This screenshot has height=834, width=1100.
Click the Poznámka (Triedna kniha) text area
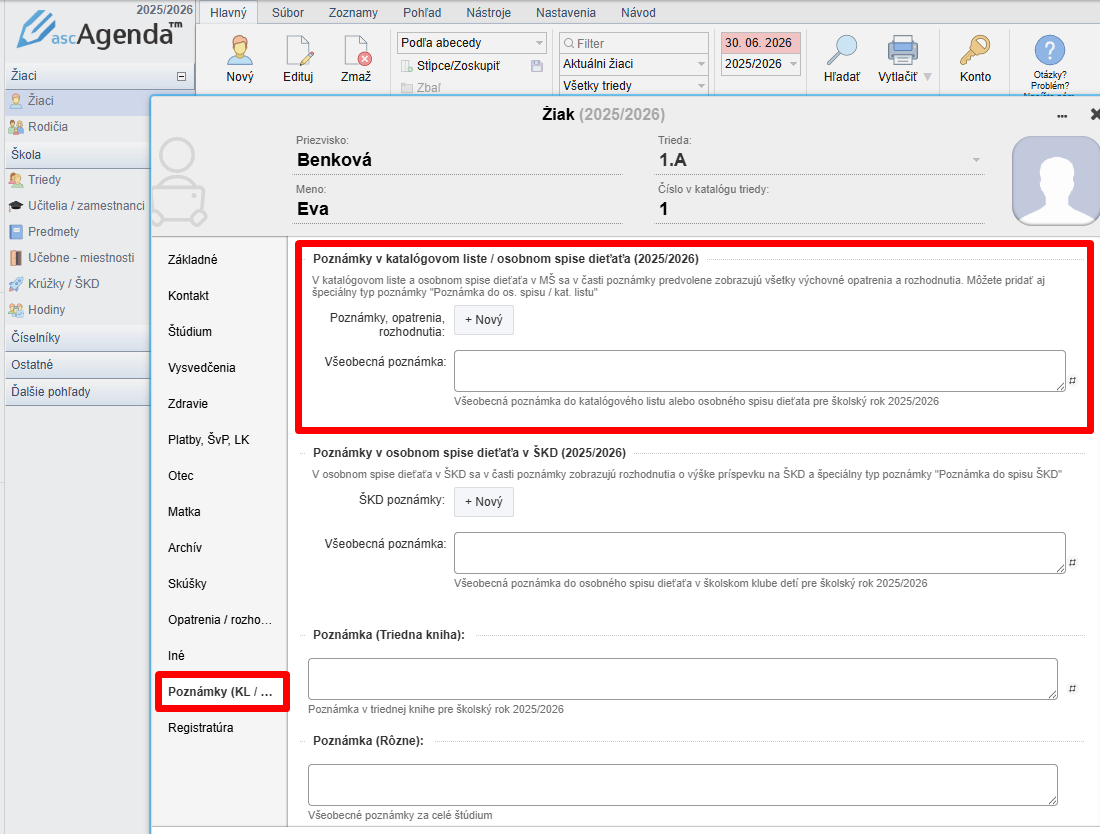pyautogui.click(x=683, y=679)
